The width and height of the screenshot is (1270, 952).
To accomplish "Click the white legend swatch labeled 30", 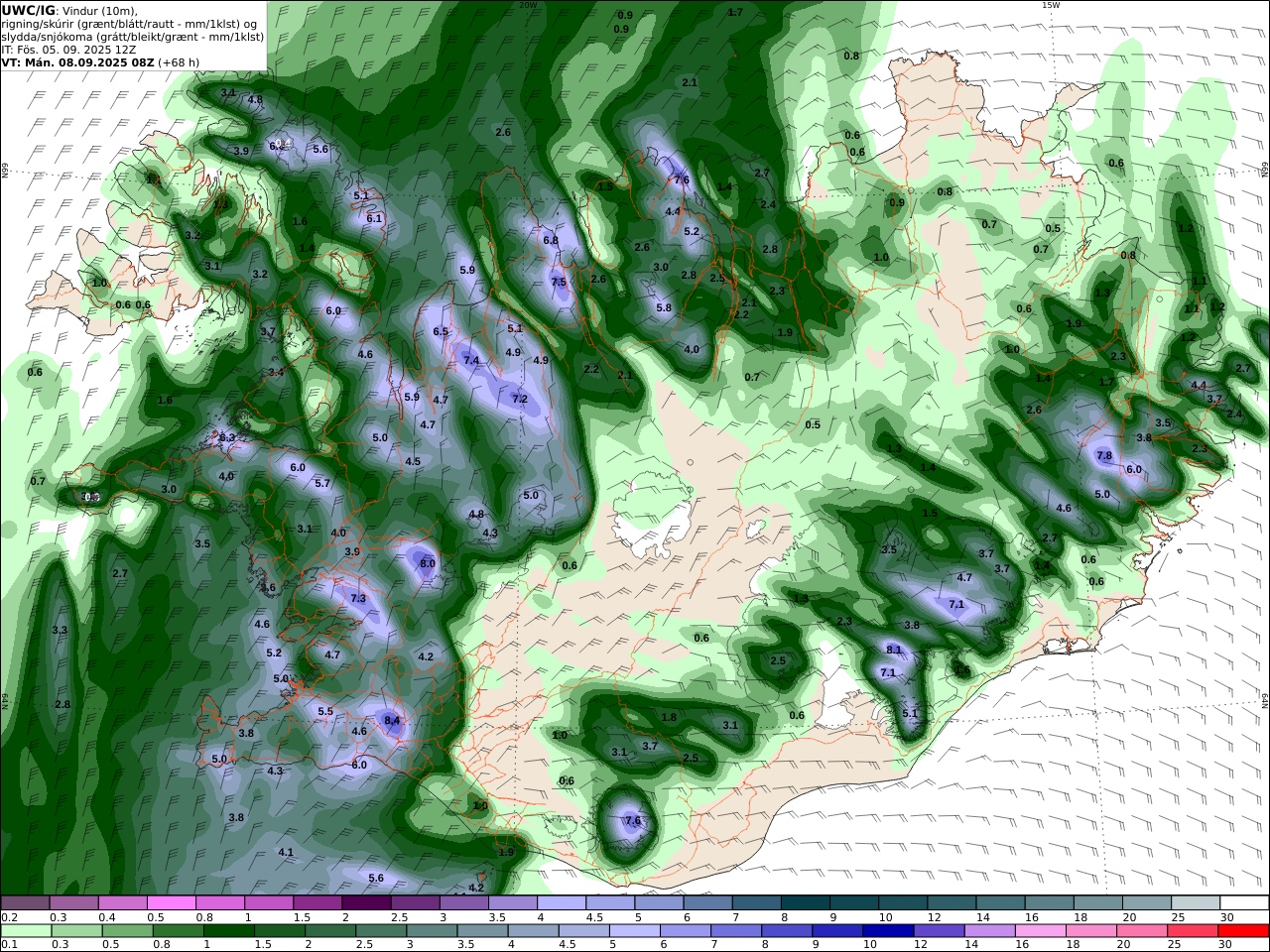I will point(1243,902).
